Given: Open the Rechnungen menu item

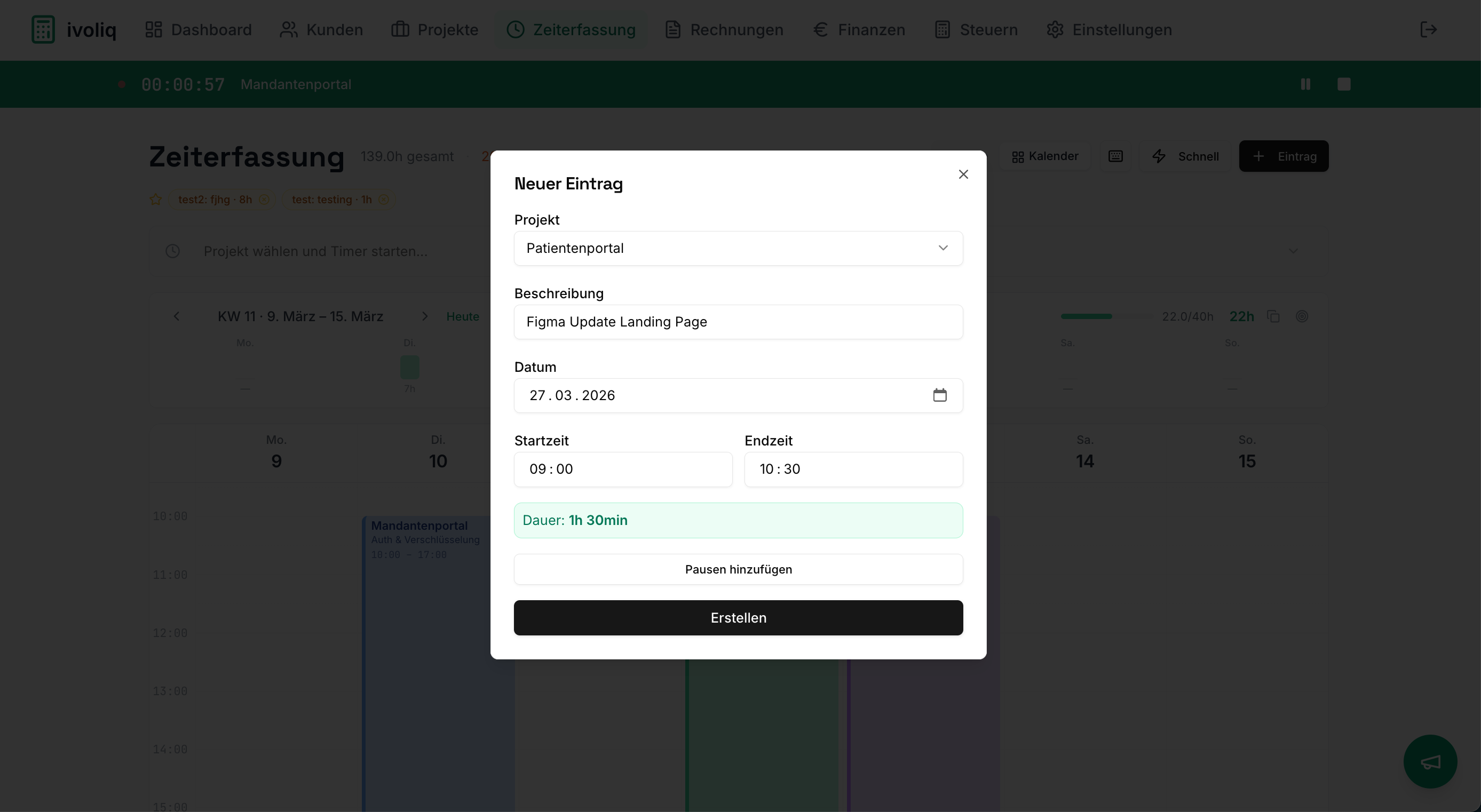Looking at the screenshot, I should pyautogui.click(x=724, y=30).
